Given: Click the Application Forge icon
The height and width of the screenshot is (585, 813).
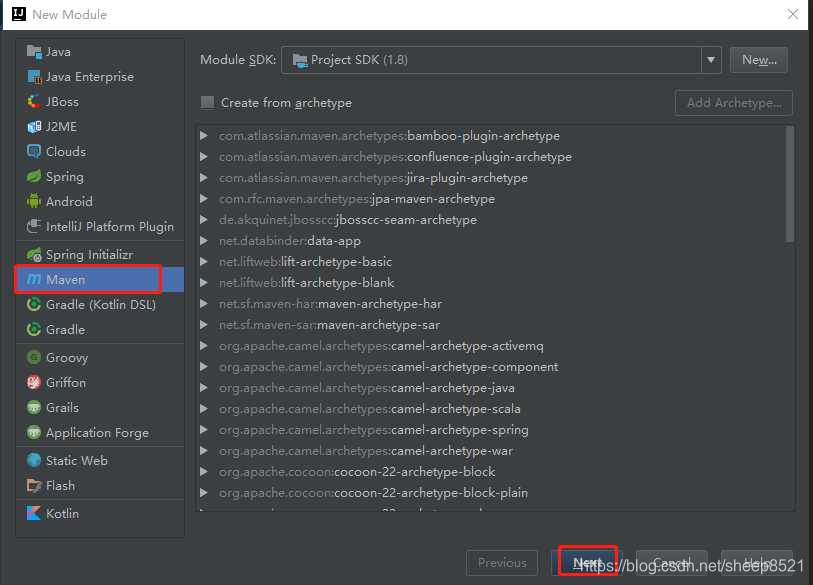Looking at the screenshot, I should click(x=34, y=433).
